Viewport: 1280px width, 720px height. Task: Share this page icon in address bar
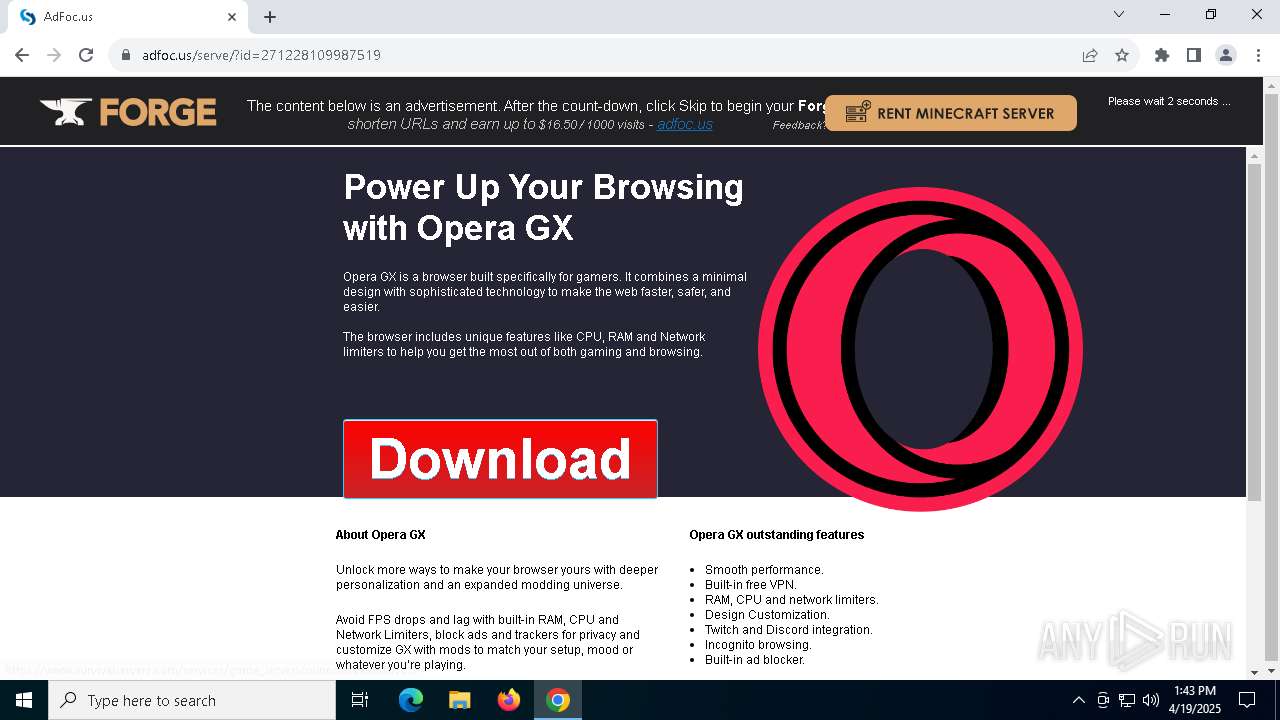point(1090,55)
